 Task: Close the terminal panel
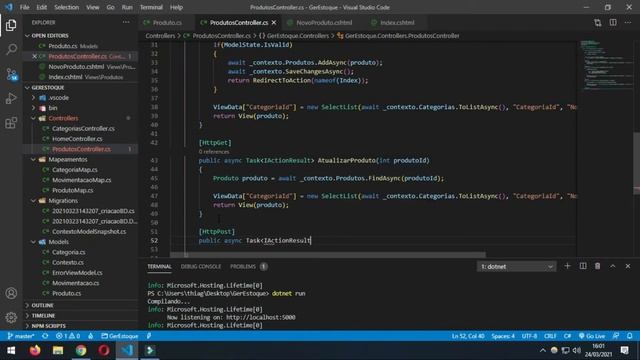(628, 266)
